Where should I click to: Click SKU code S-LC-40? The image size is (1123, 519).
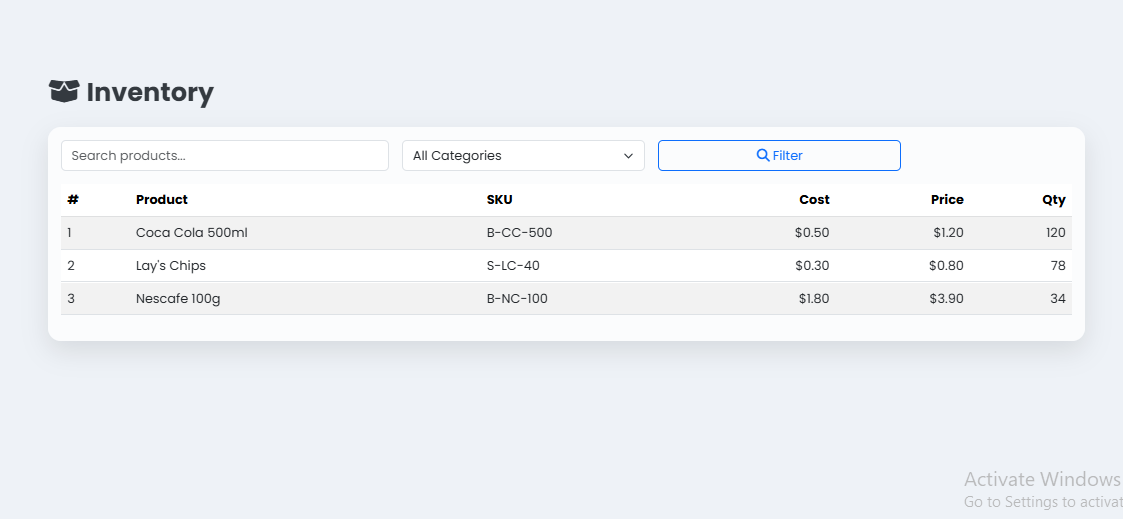[513, 266]
